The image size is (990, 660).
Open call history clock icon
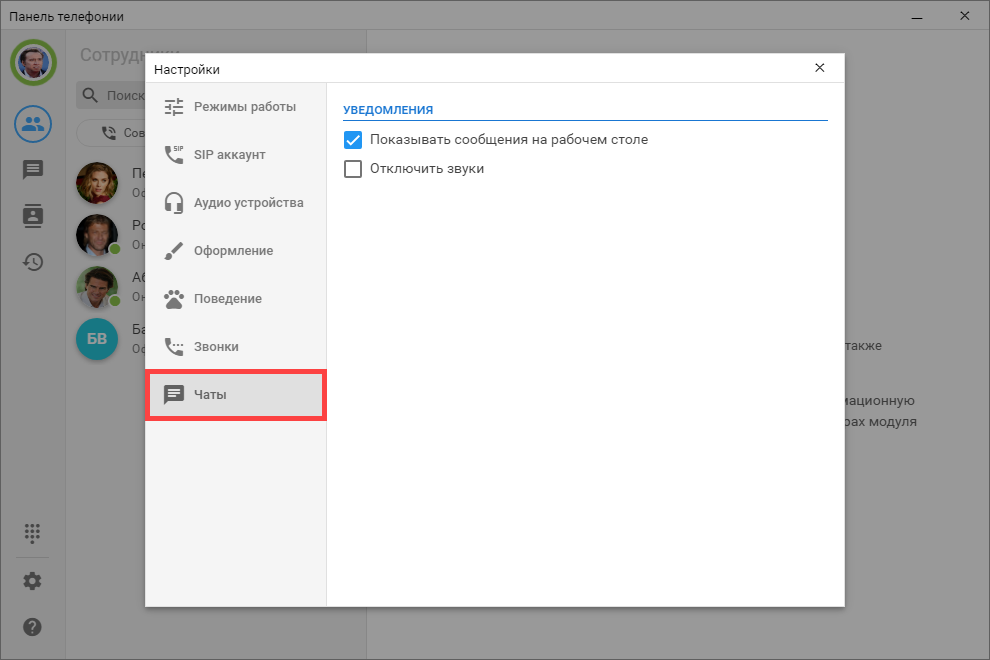33,262
